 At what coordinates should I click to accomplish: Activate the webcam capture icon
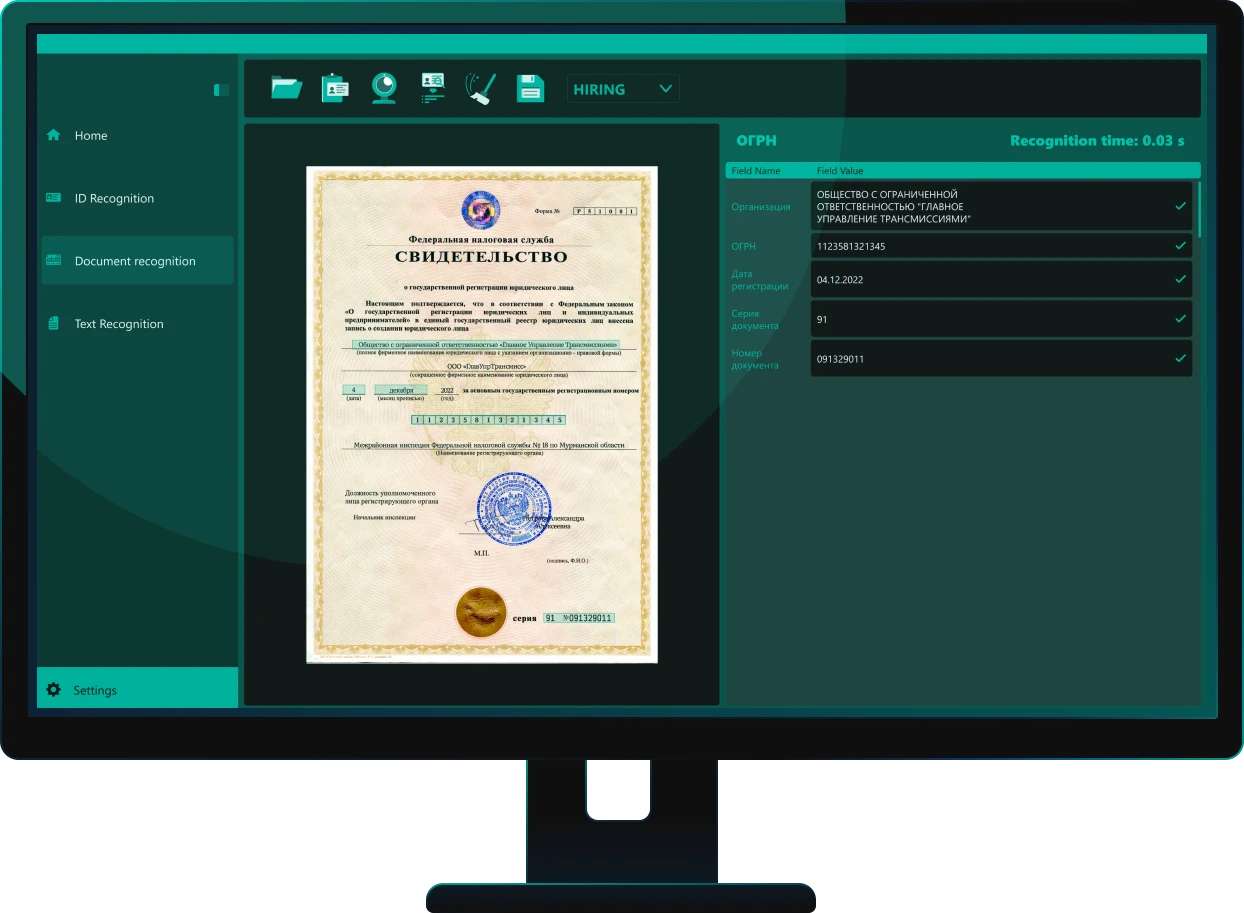click(x=384, y=88)
